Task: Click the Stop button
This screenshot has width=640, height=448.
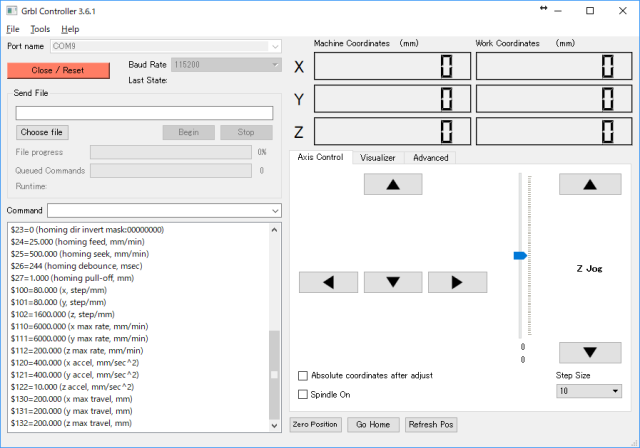Action: coord(246,132)
